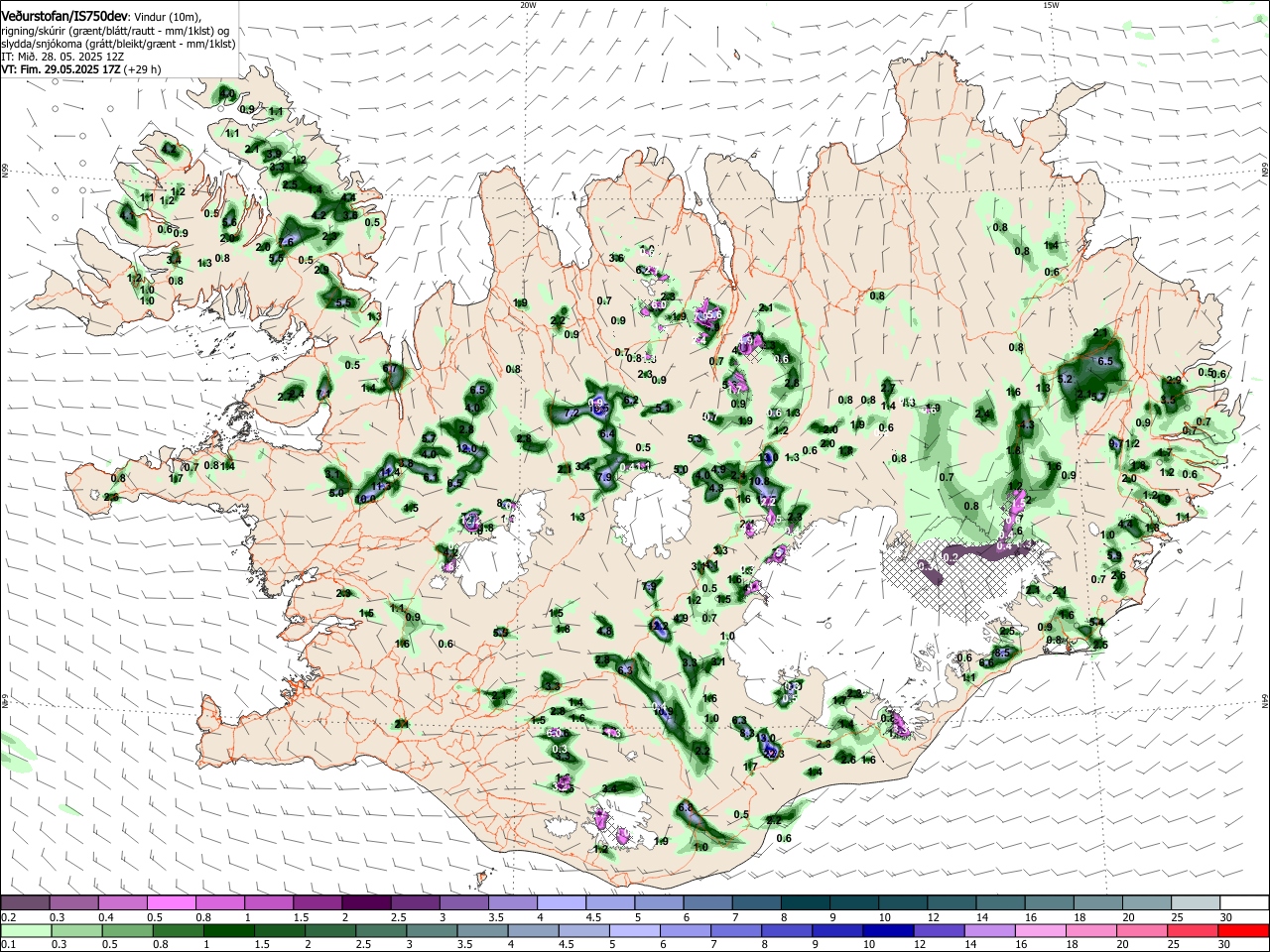The width and height of the screenshot is (1270, 952).
Task: Choose the orchid 0.4 snow legend swatch
Action: [122, 903]
